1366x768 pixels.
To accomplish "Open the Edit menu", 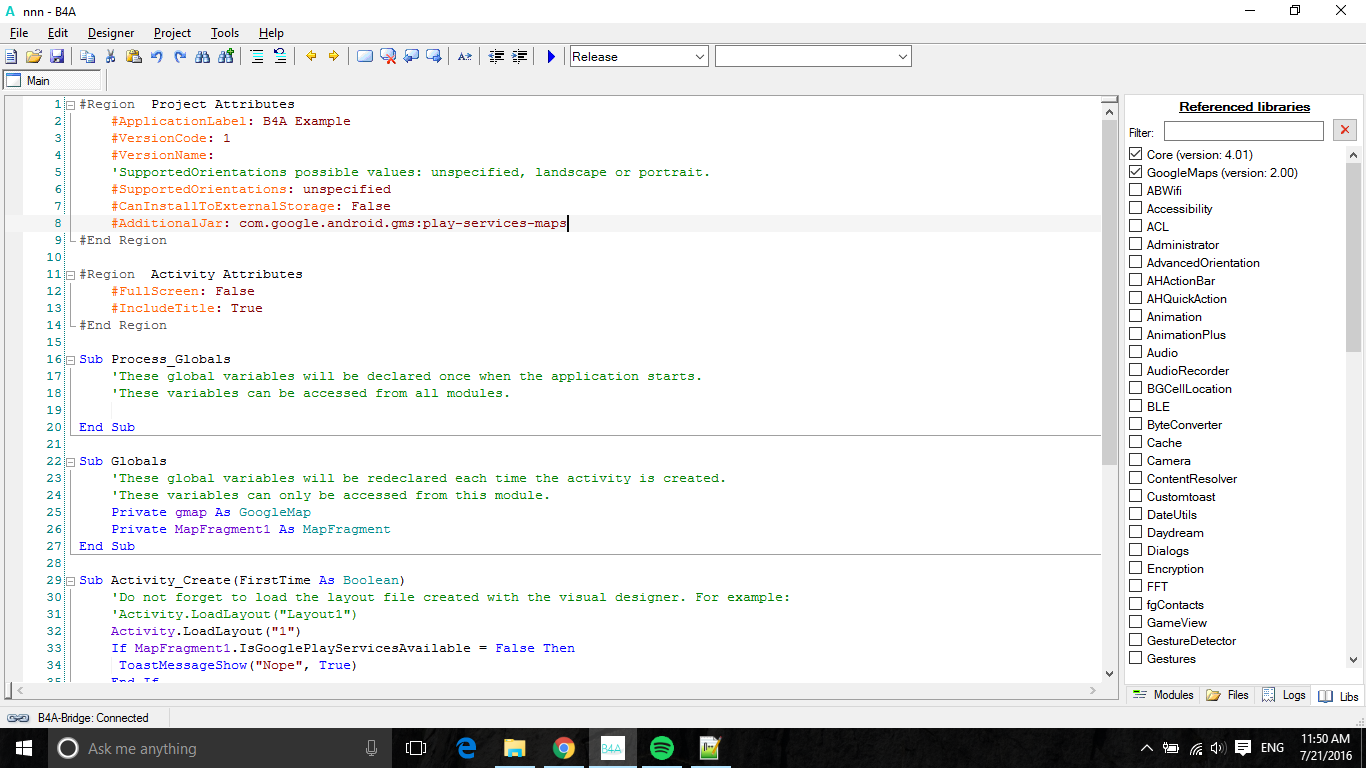I will pos(58,33).
